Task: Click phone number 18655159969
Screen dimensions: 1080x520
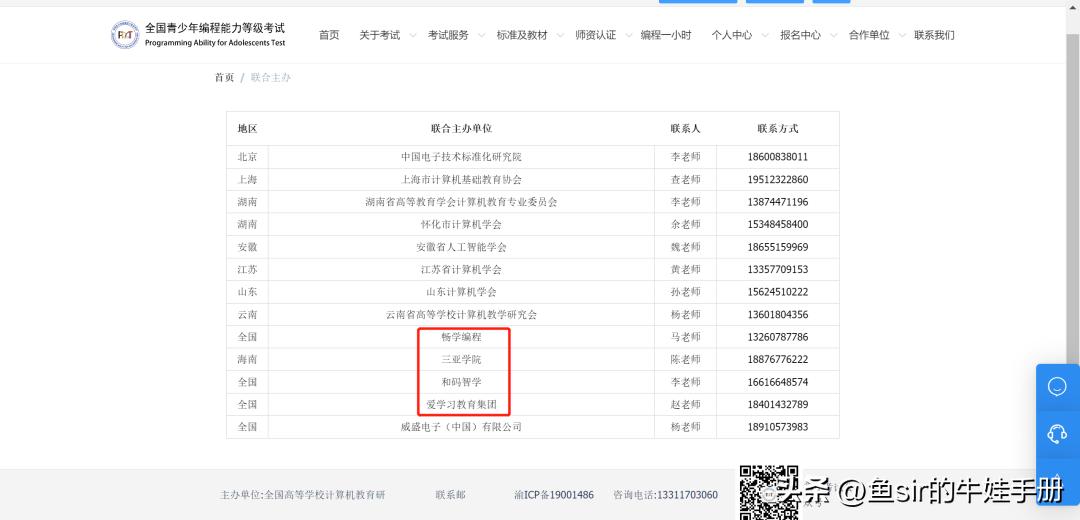Action: (x=778, y=247)
